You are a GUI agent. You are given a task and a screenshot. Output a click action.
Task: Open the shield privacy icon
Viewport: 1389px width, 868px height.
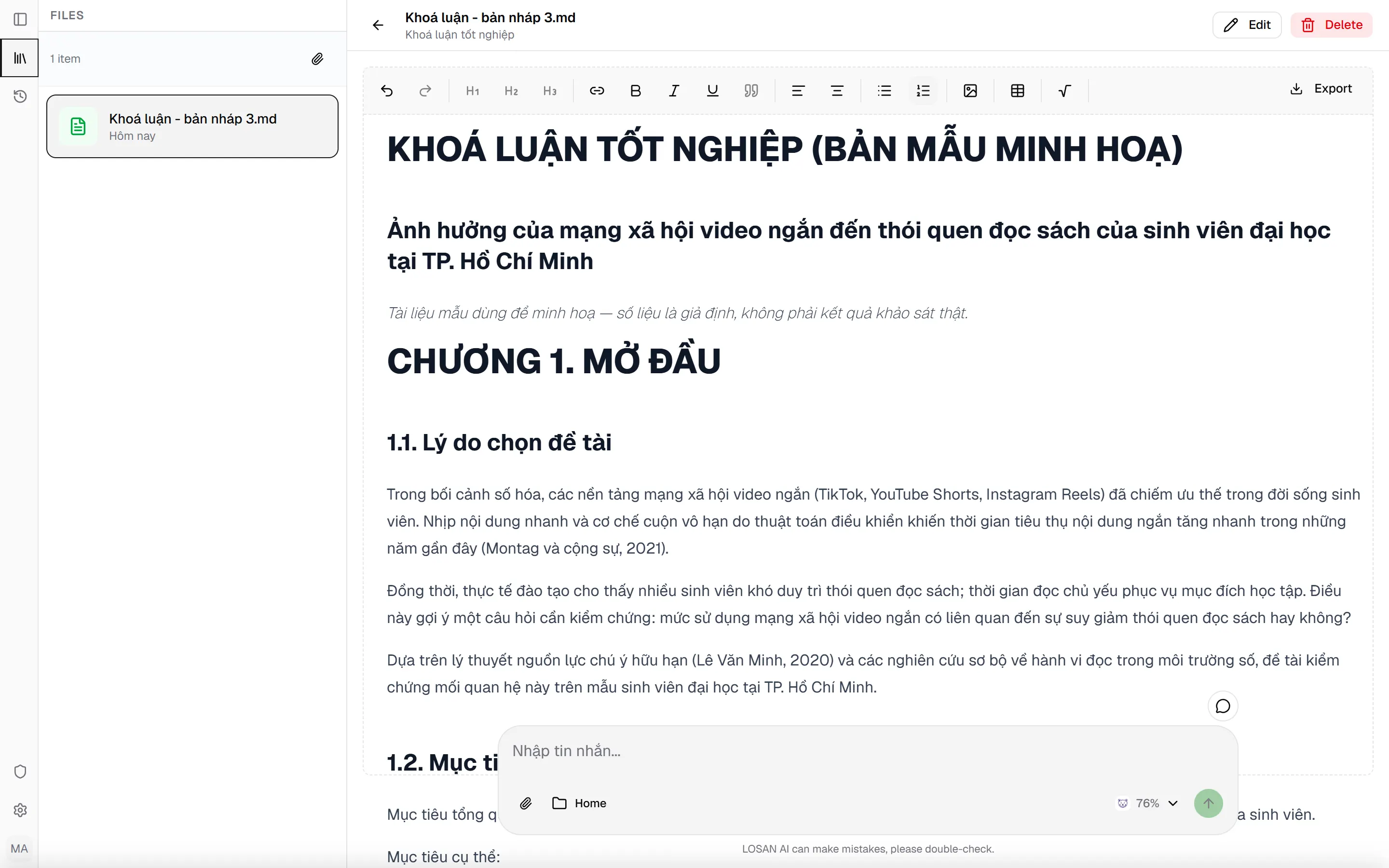(19, 771)
